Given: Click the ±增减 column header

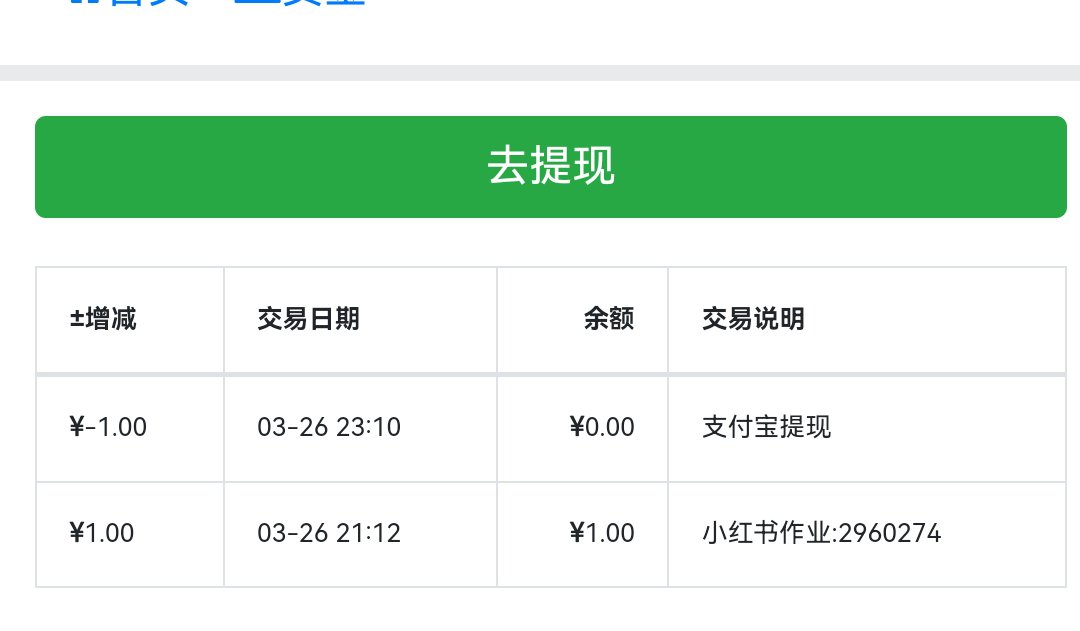Looking at the screenshot, I should click(103, 319).
